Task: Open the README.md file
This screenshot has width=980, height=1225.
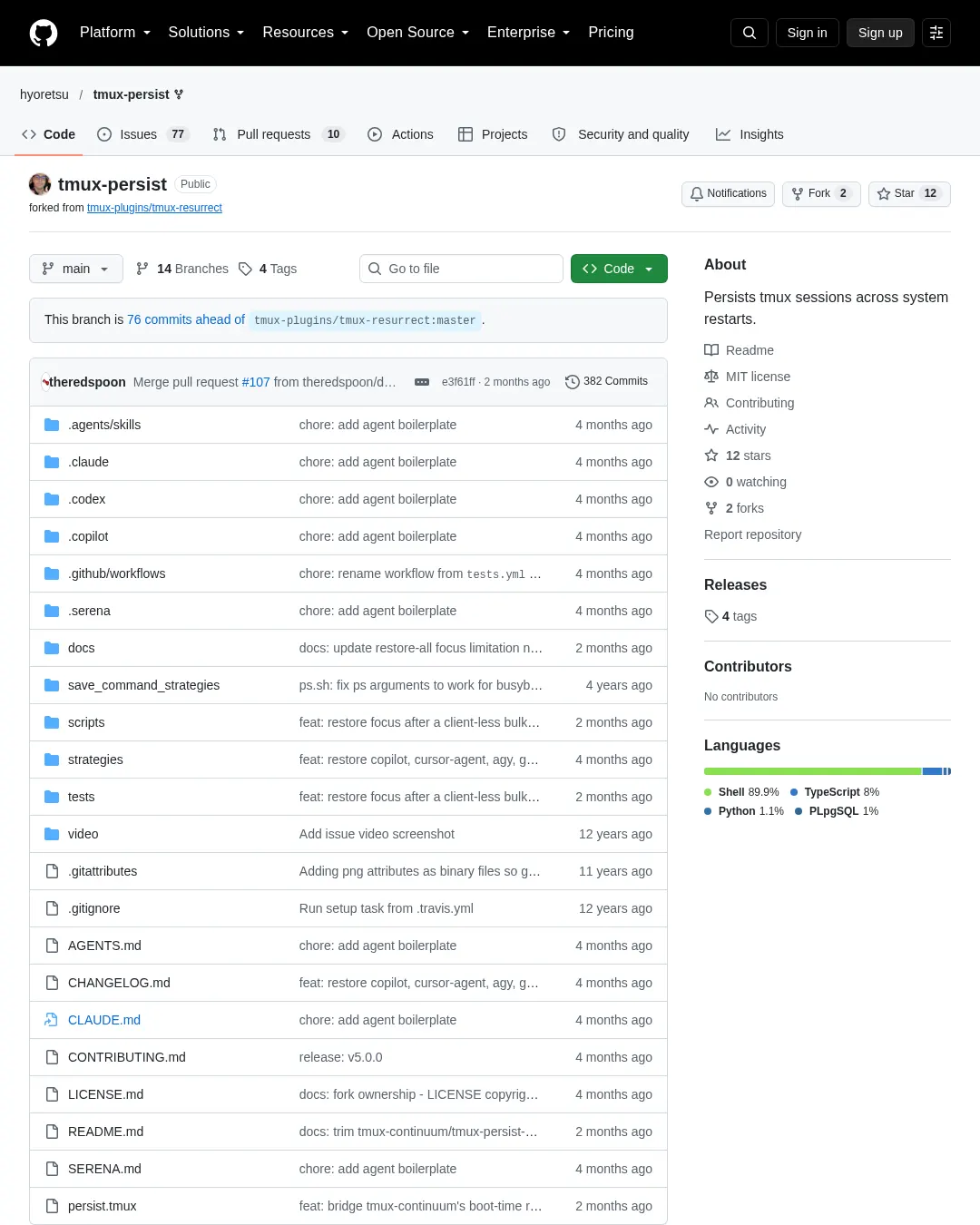Action: pos(105,1132)
